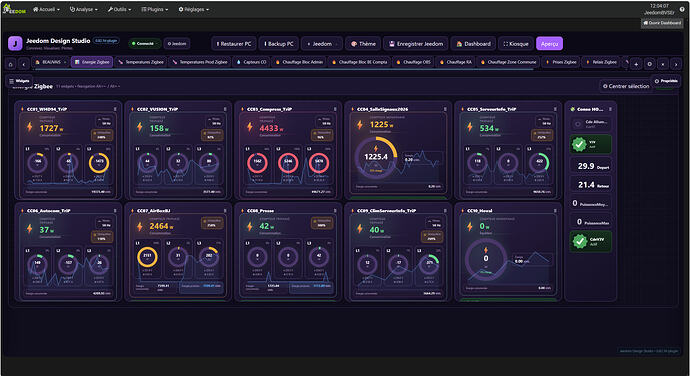Viewport: 690px width, 376px height.
Task: Switch to the Prises Zigbee tab
Action: pos(561,62)
